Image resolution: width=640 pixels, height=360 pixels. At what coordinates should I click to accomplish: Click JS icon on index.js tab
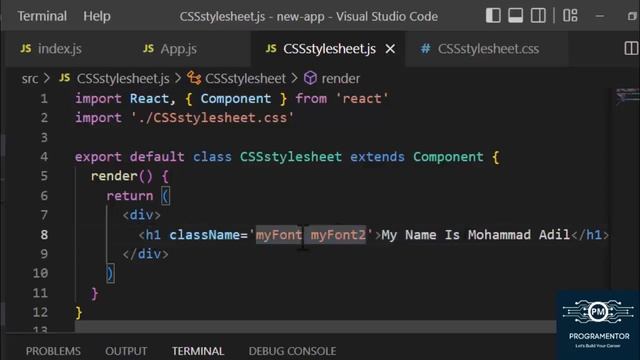tap(26, 49)
